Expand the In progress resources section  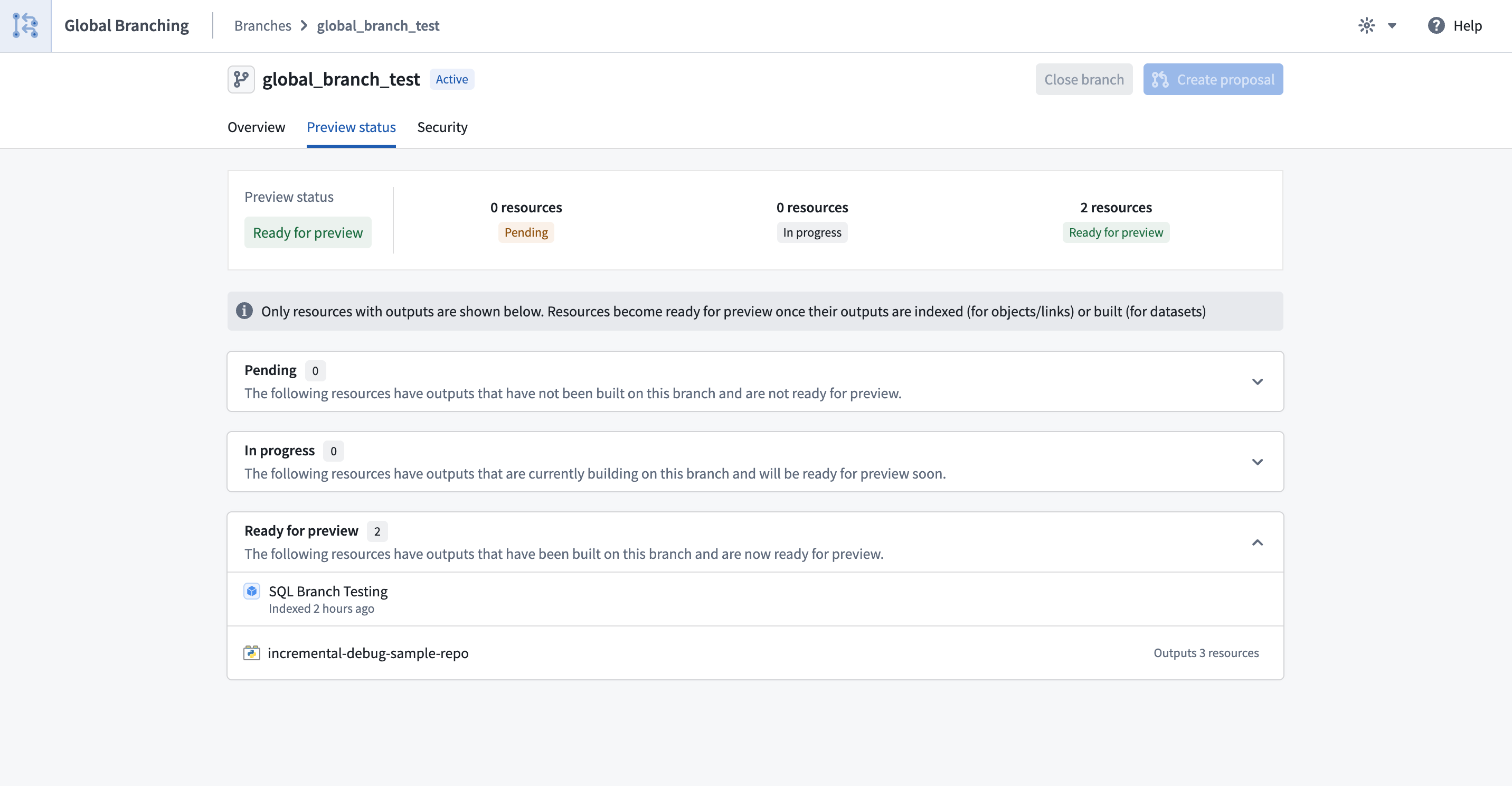pyautogui.click(x=1258, y=462)
